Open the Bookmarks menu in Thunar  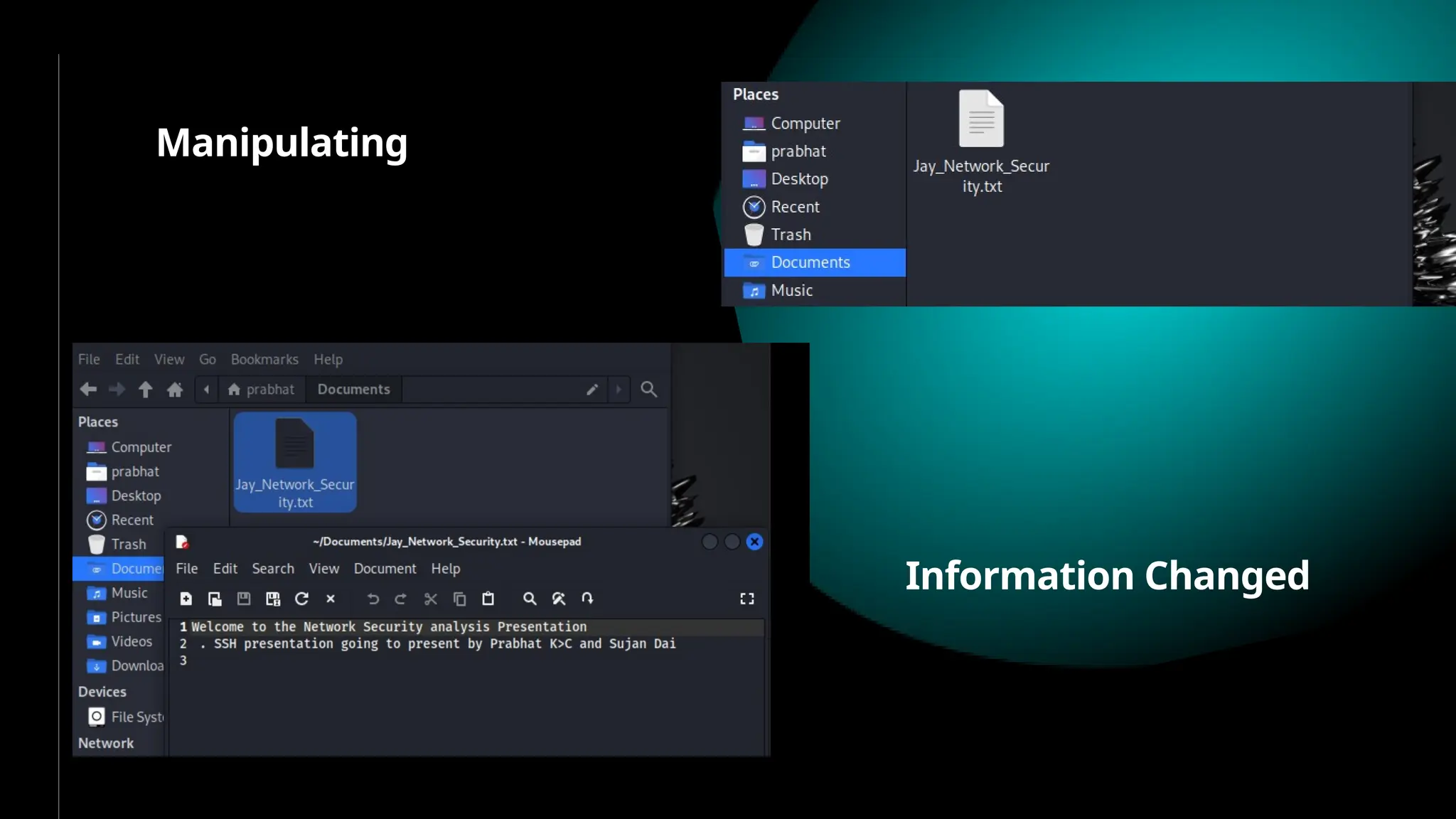click(x=264, y=359)
